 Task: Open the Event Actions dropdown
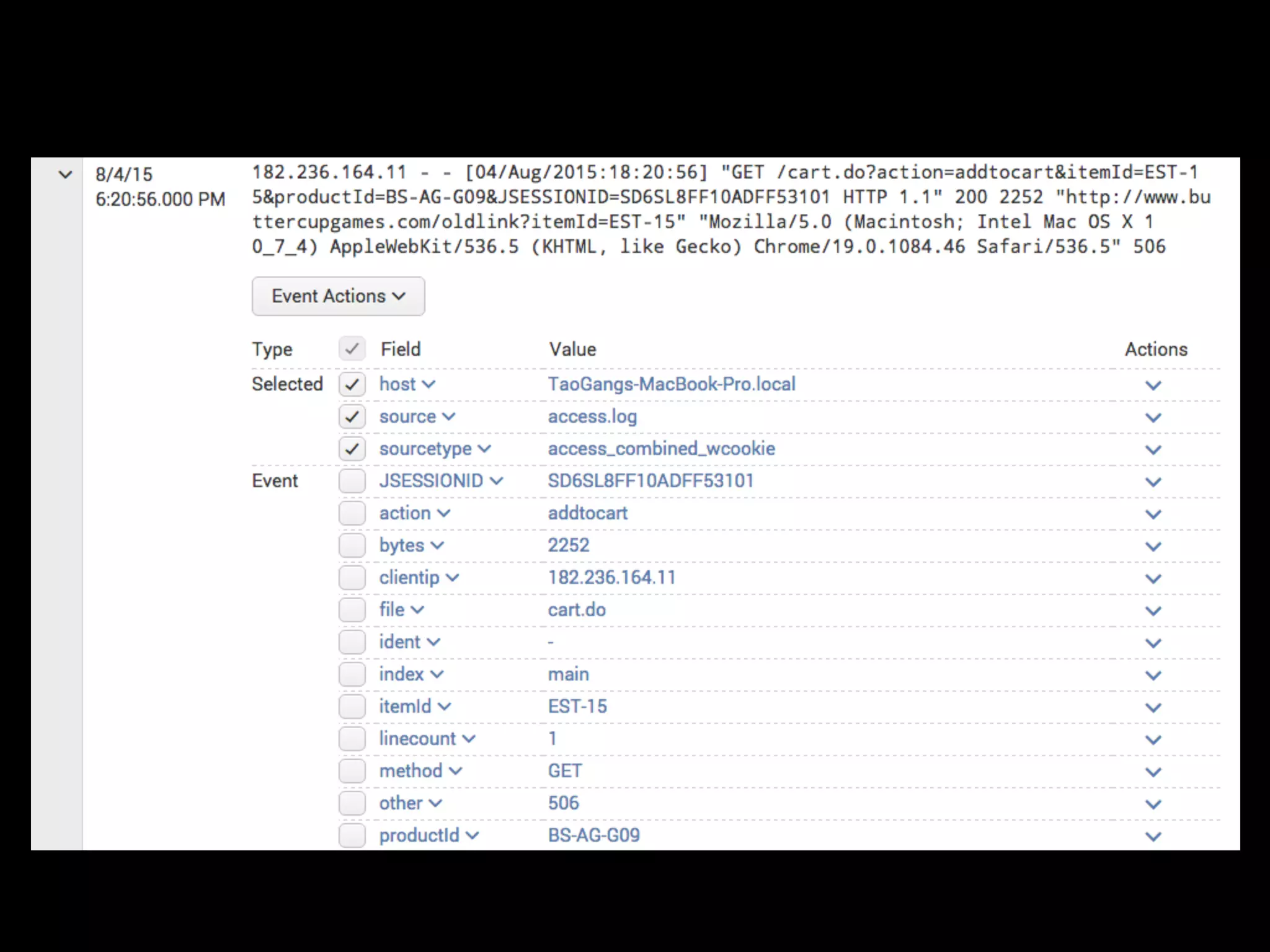tap(338, 296)
